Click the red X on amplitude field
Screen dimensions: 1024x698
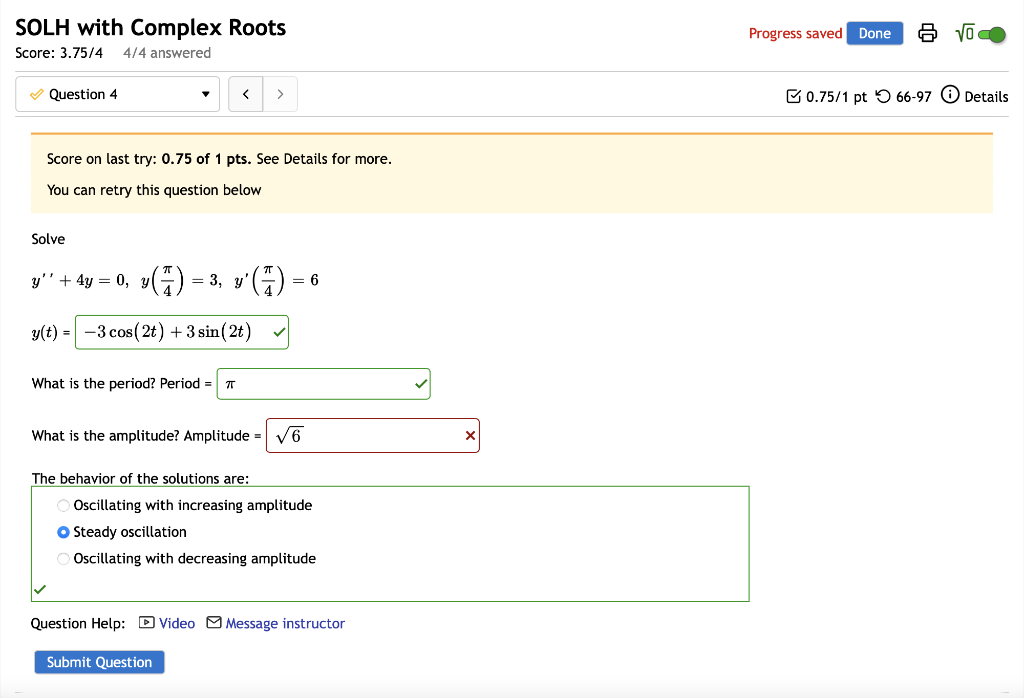(470, 436)
